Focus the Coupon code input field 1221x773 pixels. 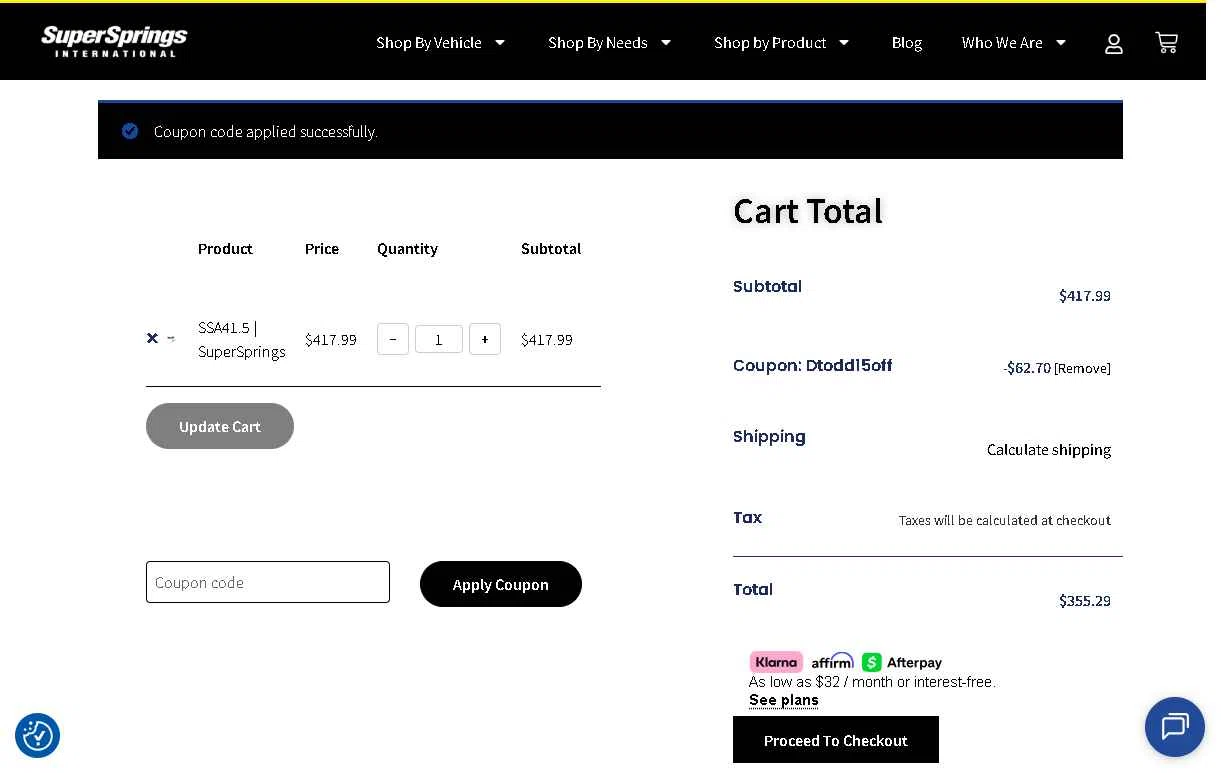click(x=268, y=582)
